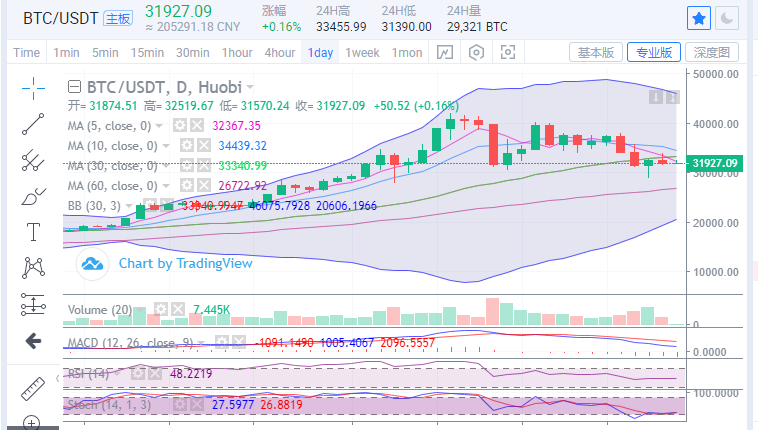The width and height of the screenshot is (758, 430).
Task: Expand MACD (12, 26, close, 9) dropdown arrow
Action: (x=201, y=343)
